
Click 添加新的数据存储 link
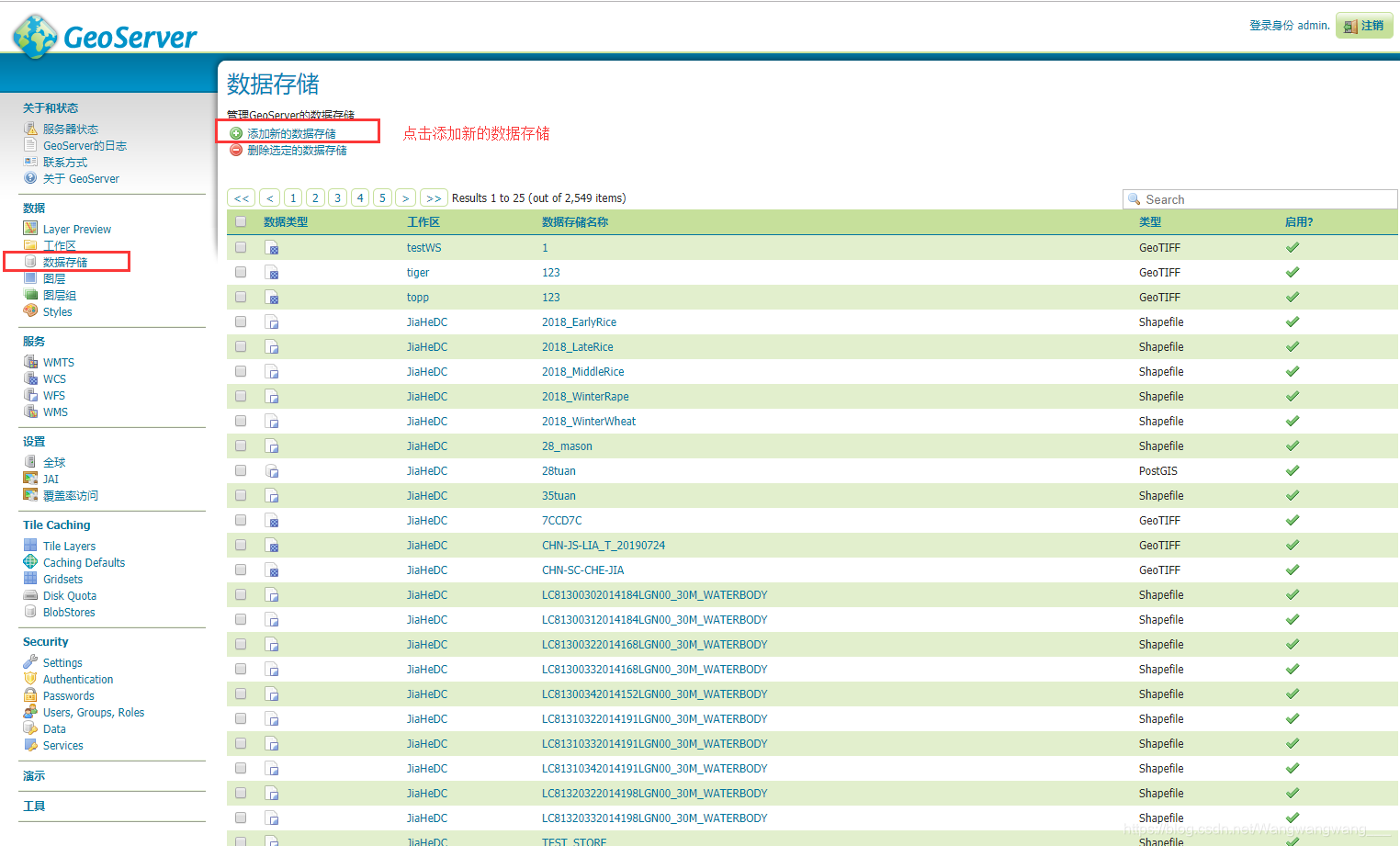coord(291,134)
